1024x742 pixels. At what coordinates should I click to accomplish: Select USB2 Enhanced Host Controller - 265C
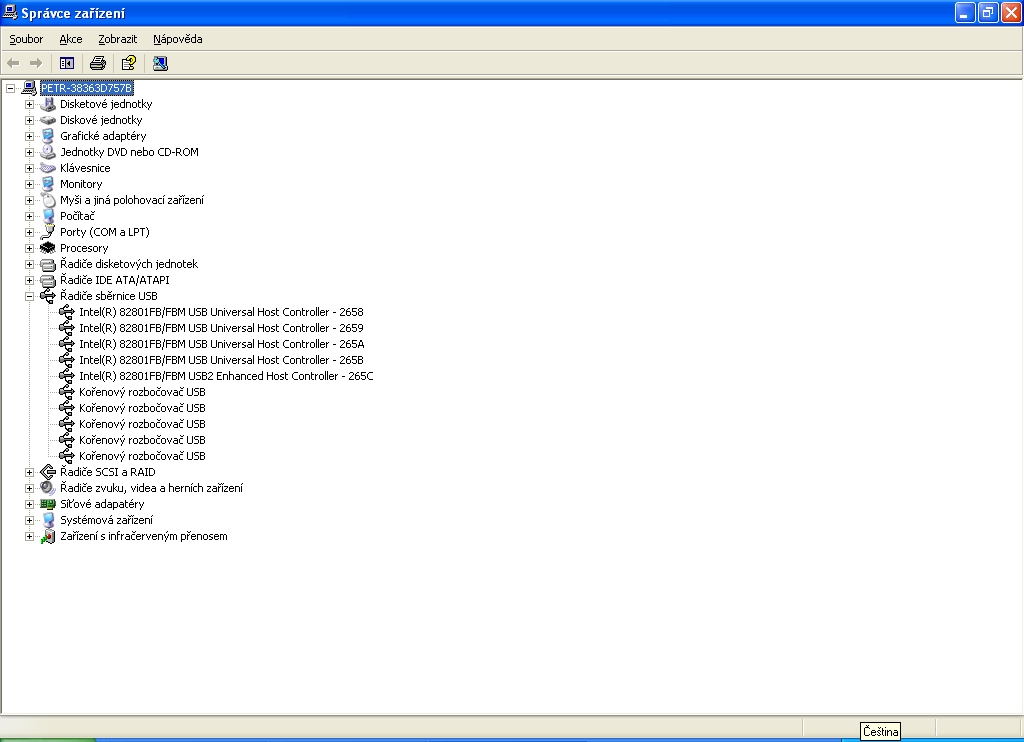(226, 376)
